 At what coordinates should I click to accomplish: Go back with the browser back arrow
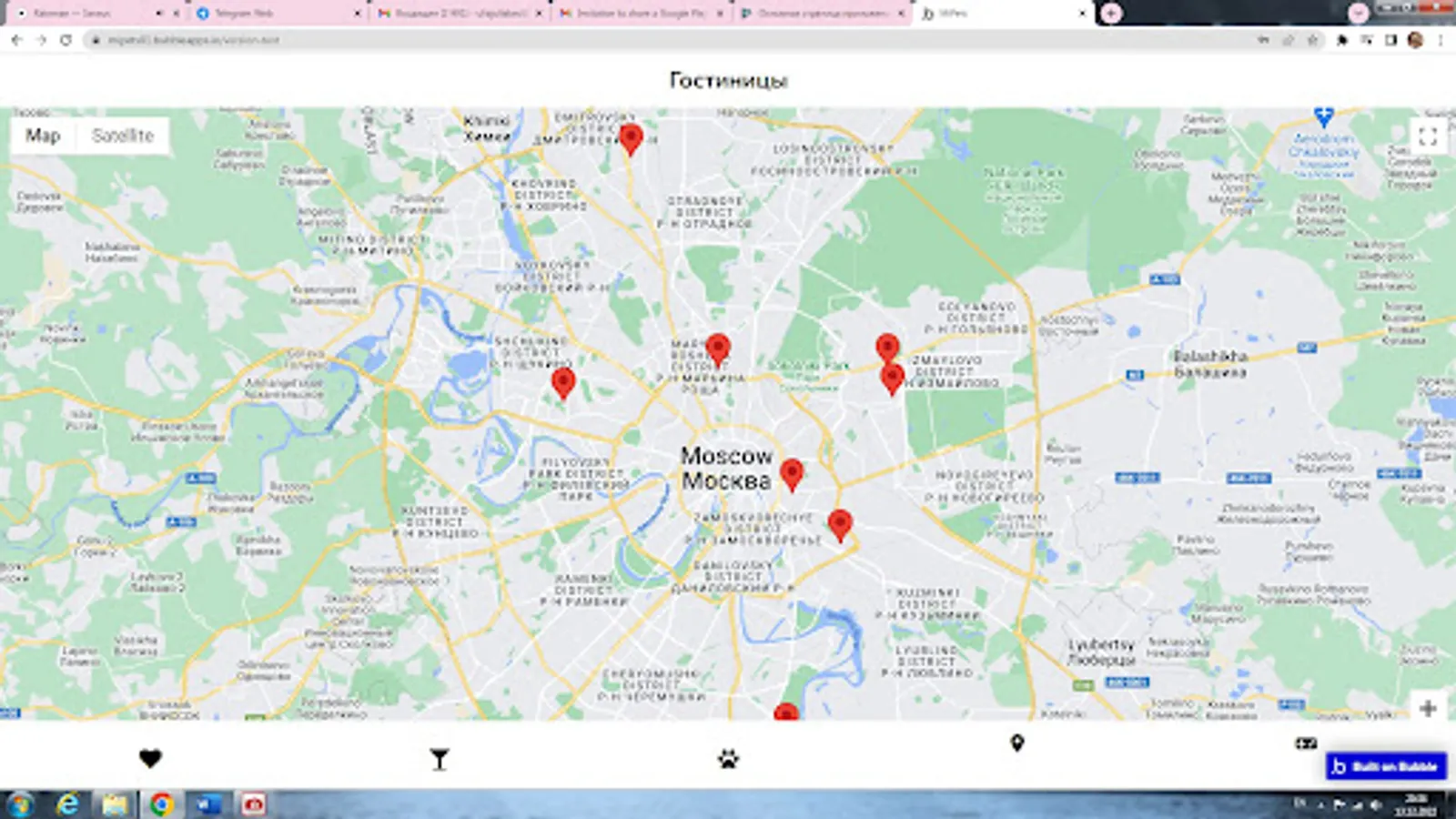16,40
